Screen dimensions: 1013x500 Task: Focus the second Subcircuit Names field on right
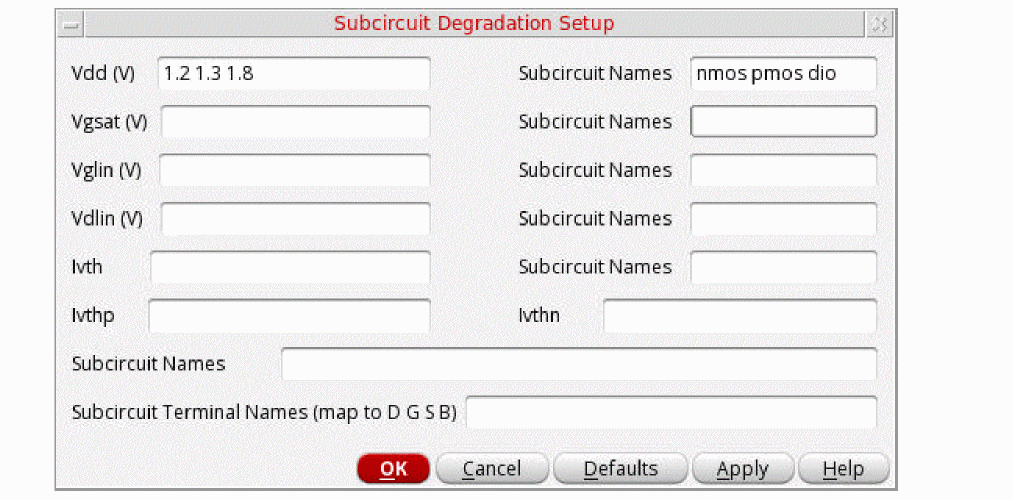tap(783, 122)
